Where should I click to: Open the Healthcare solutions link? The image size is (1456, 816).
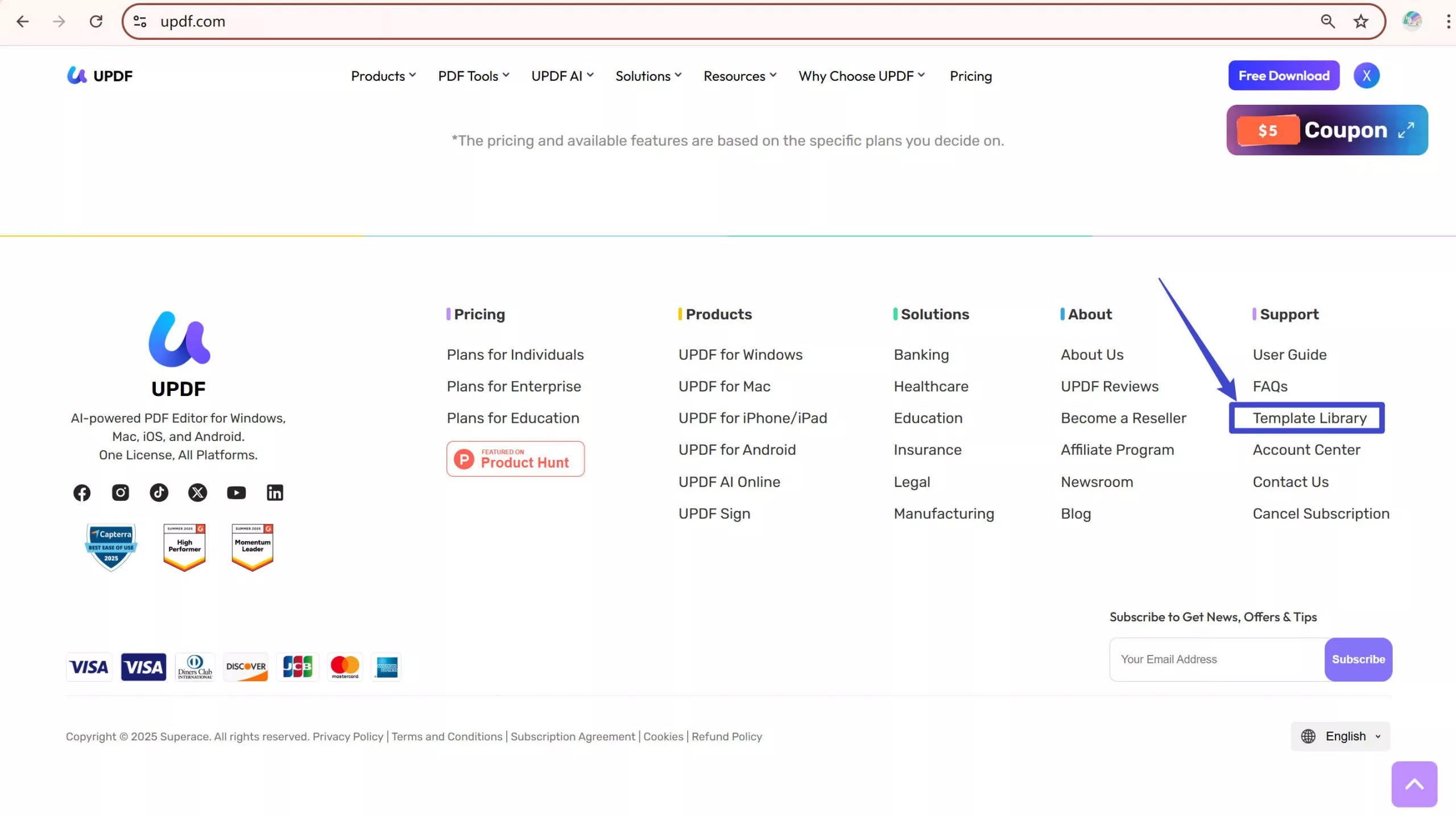[931, 386]
